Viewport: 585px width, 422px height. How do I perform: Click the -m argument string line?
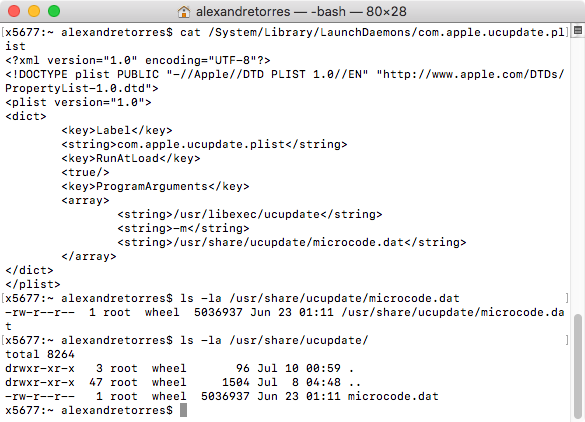pos(183,228)
